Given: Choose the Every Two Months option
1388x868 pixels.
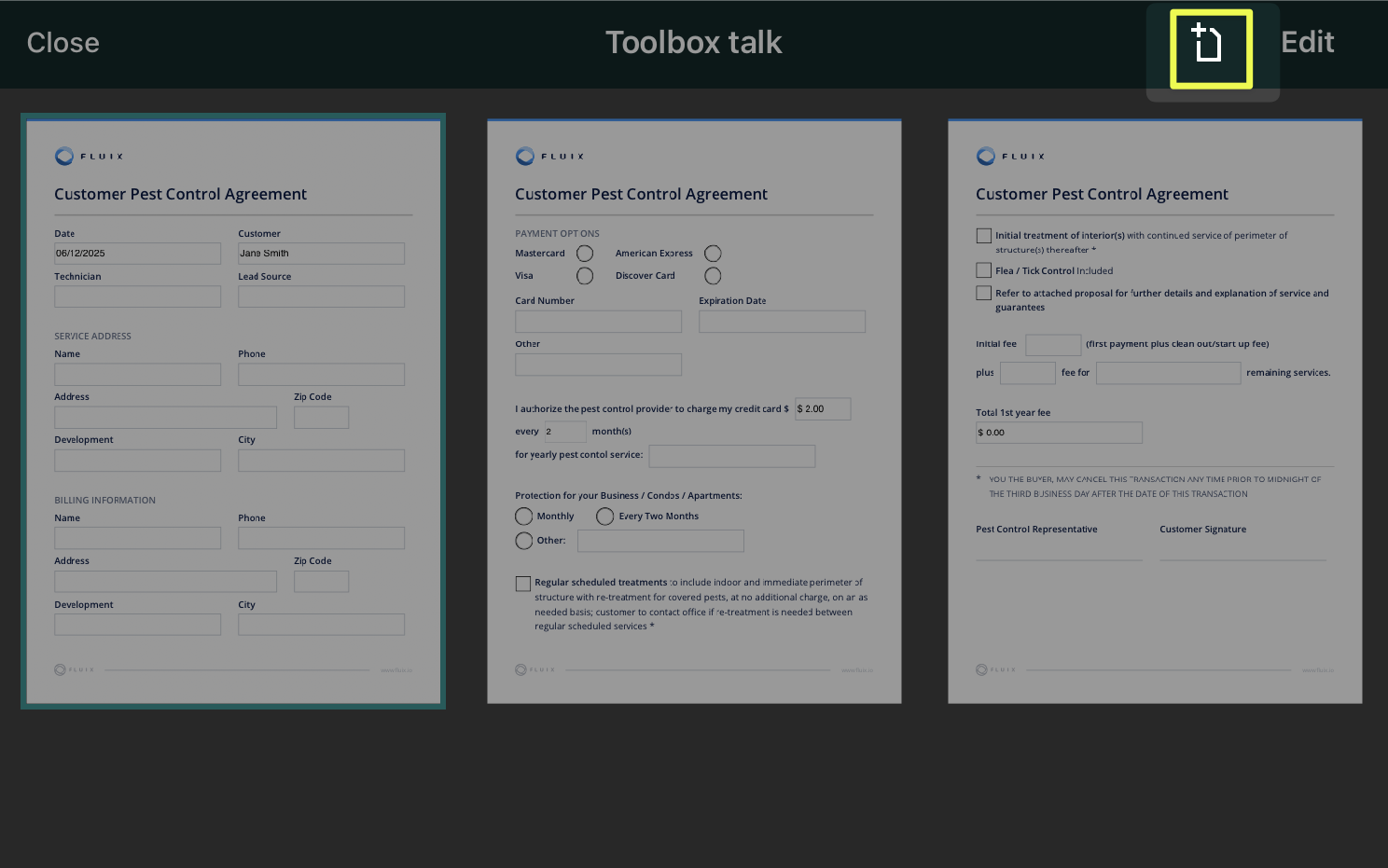Looking at the screenshot, I should (605, 517).
